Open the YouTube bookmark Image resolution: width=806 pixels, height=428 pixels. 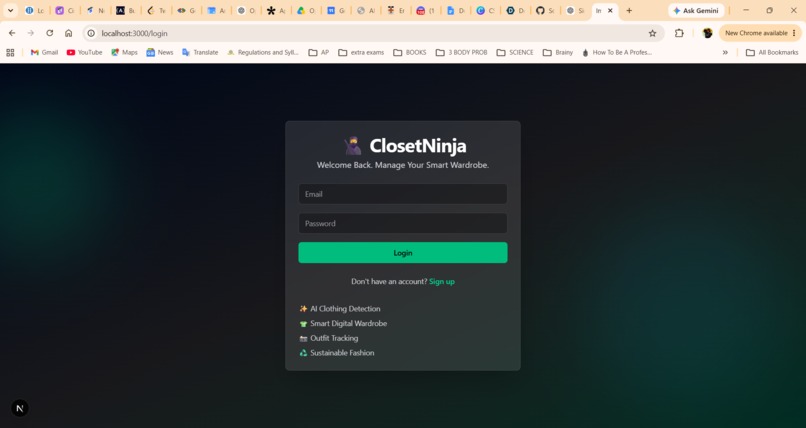(84, 52)
